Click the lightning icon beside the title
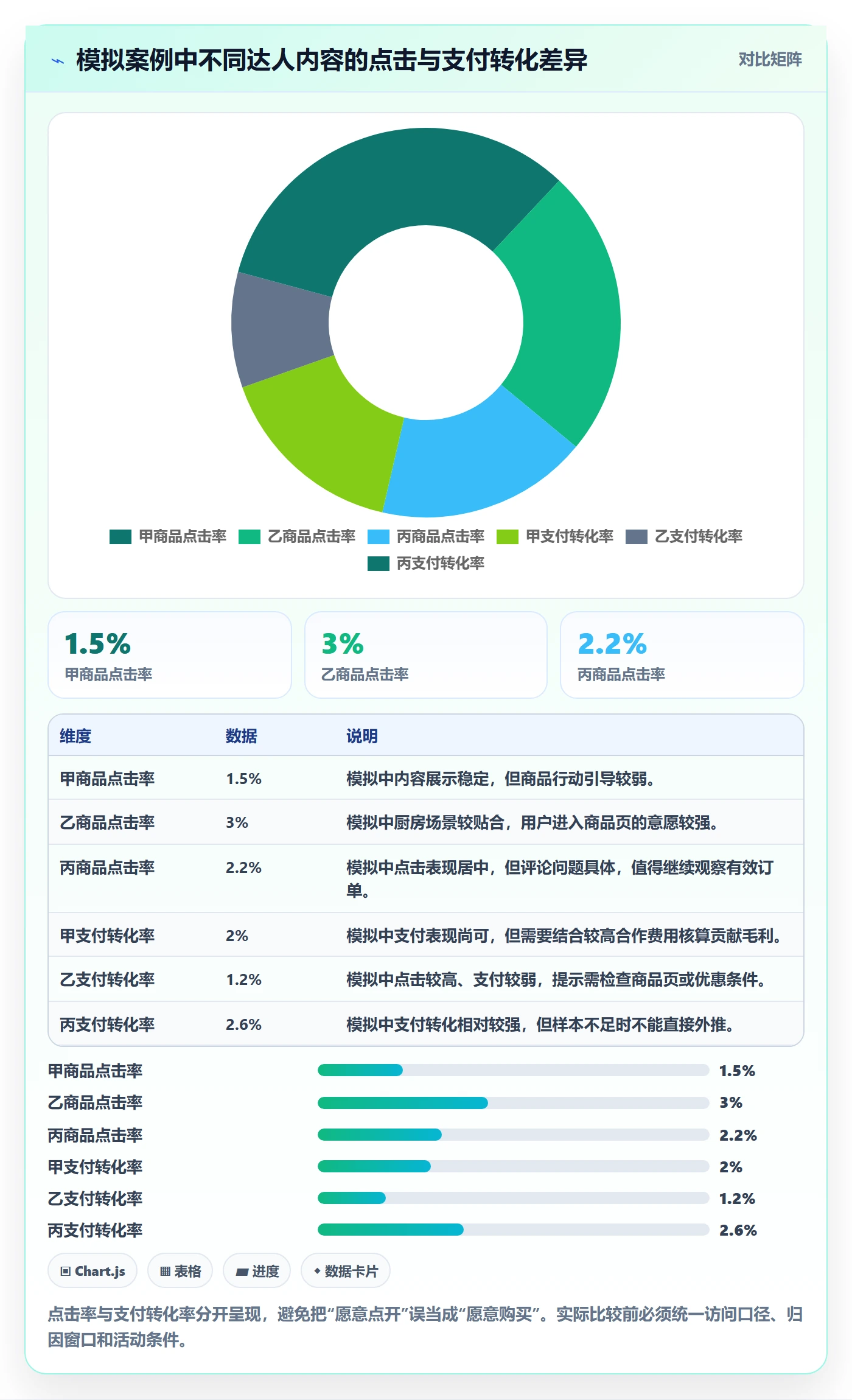The width and height of the screenshot is (852, 1400). click(58, 61)
